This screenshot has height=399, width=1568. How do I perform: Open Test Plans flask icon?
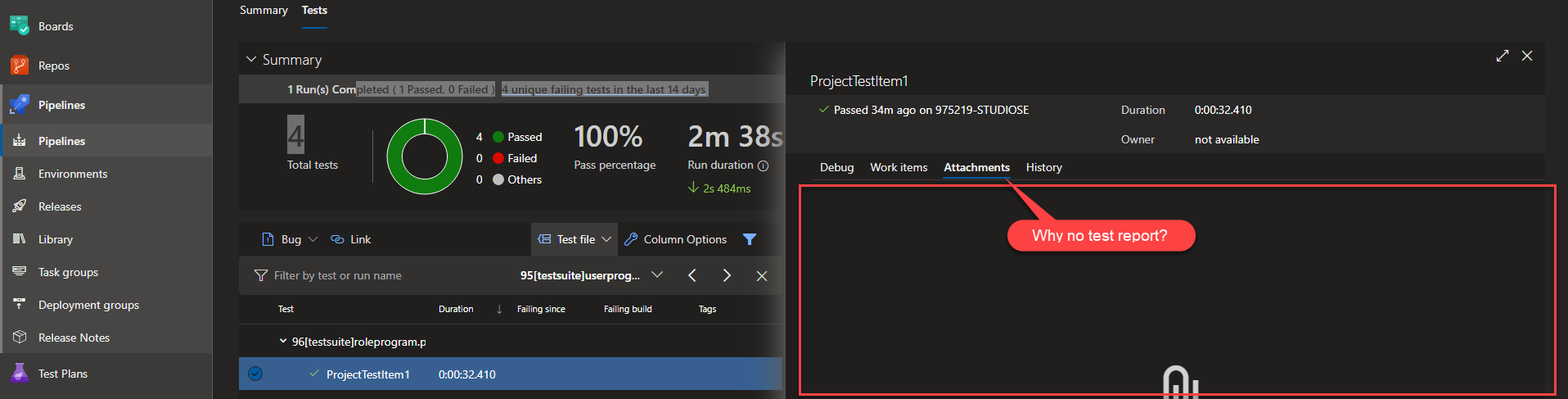(x=20, y=374)
